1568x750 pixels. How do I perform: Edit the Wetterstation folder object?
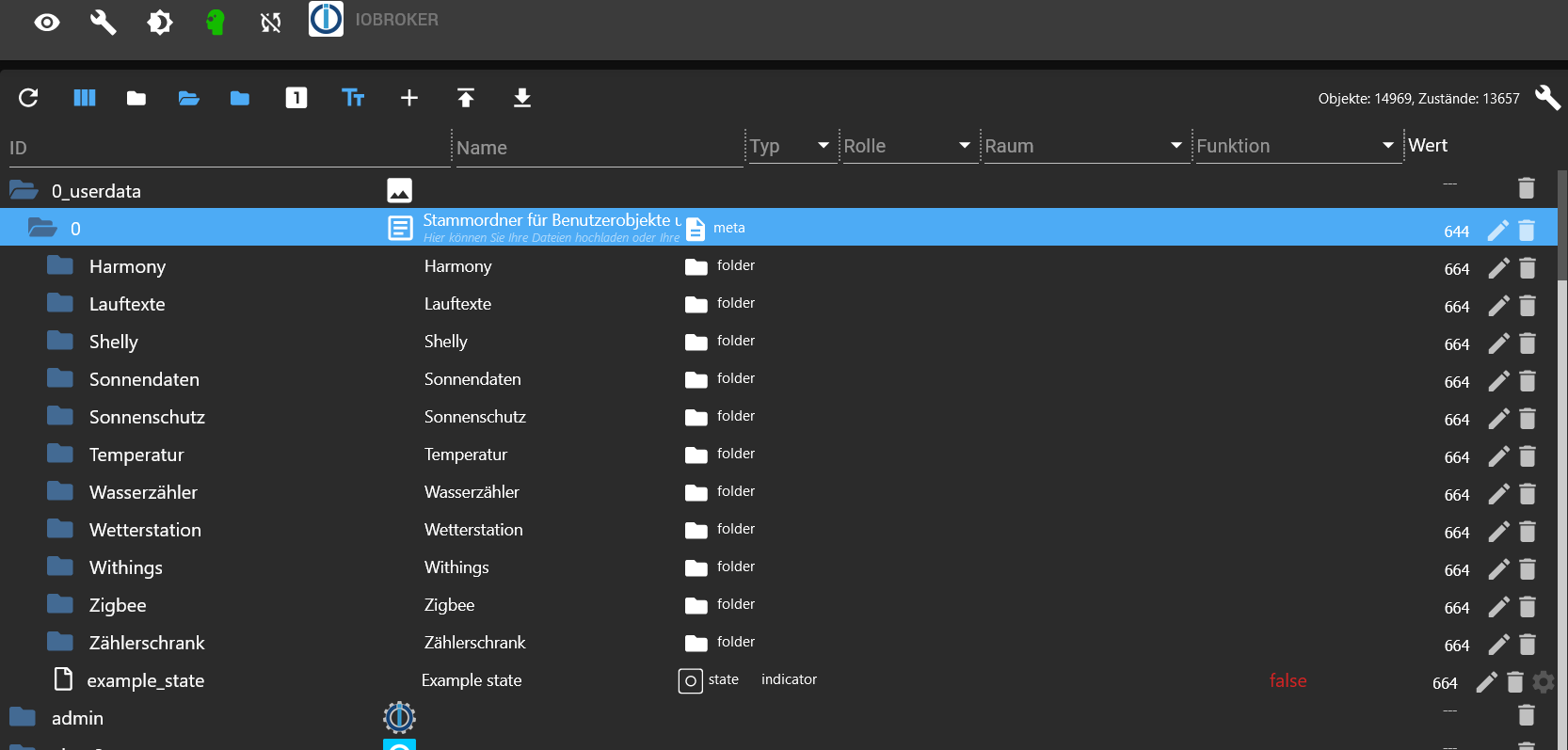[x=1498, y=532]
